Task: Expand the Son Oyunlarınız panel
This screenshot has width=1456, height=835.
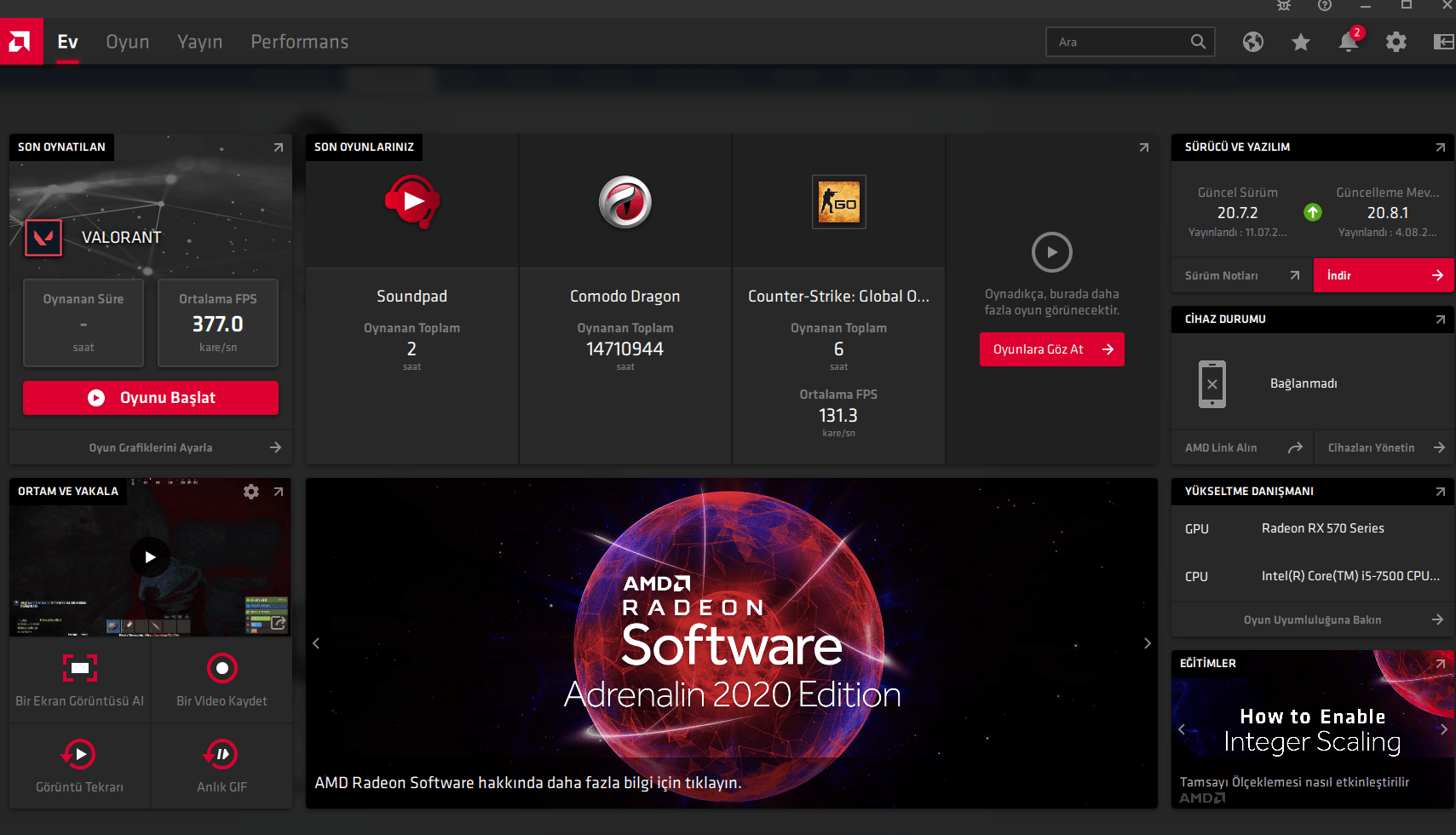Action: point(1144,147)
